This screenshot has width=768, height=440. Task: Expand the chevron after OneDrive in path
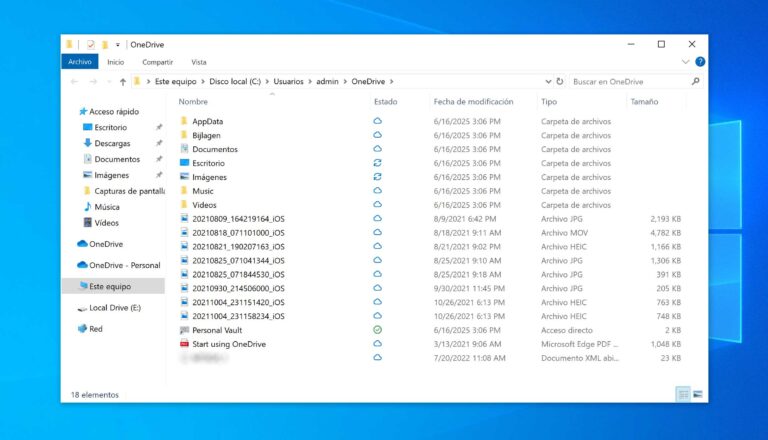(391, 81)
